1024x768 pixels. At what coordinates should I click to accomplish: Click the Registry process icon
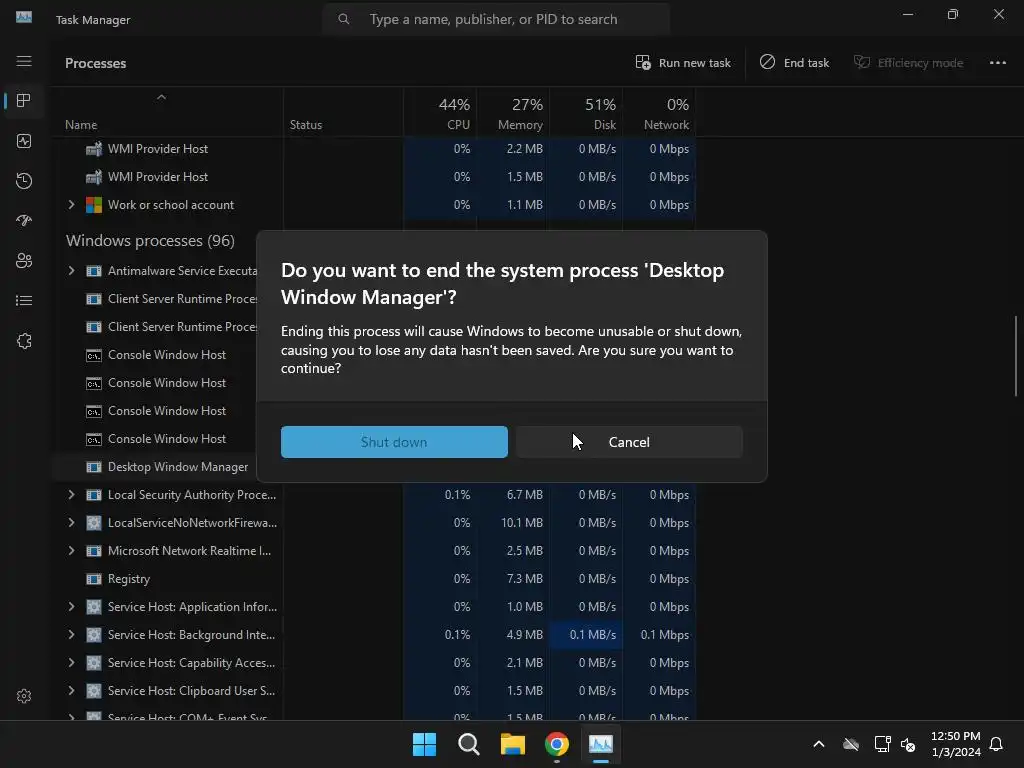[94, 579]
